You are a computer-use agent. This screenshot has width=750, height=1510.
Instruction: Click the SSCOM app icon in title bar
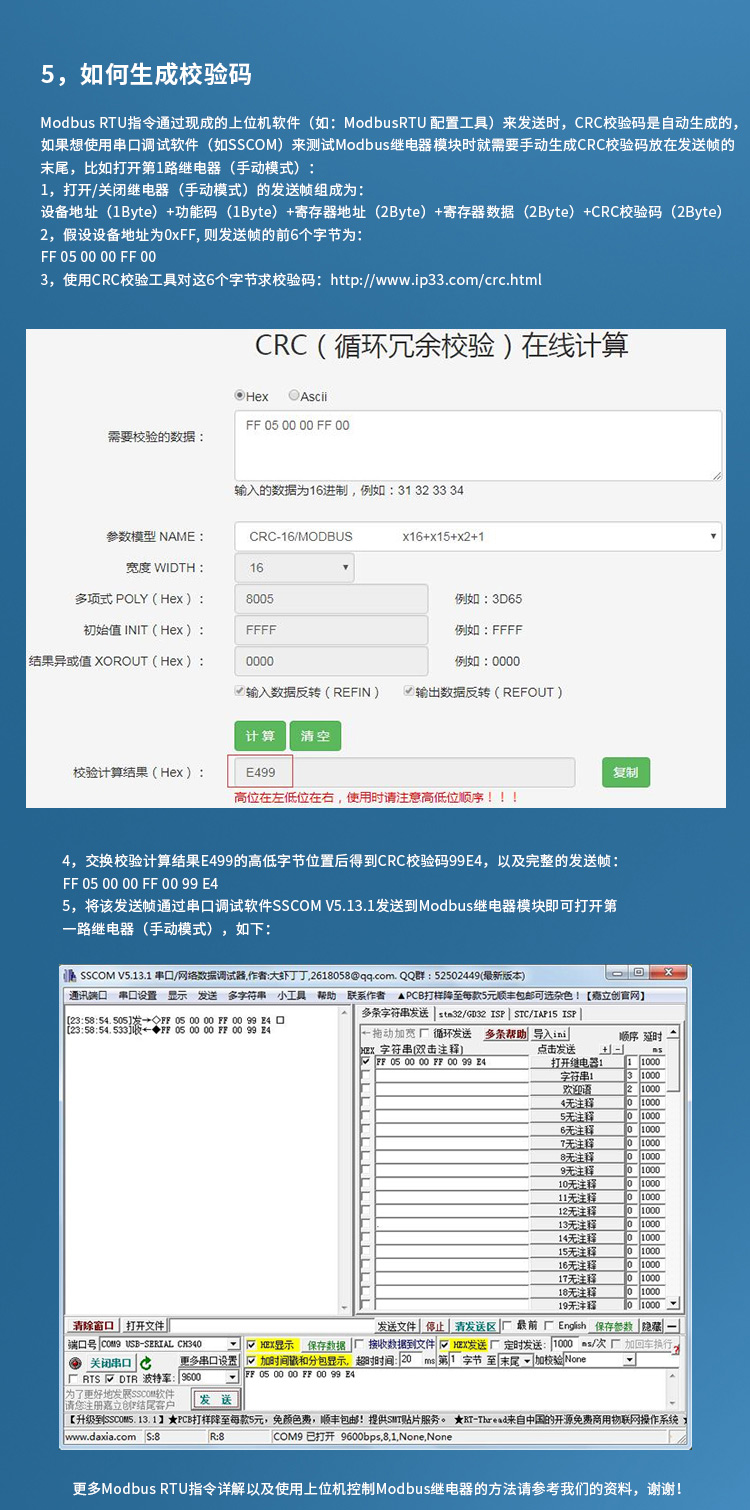point(70,975)
